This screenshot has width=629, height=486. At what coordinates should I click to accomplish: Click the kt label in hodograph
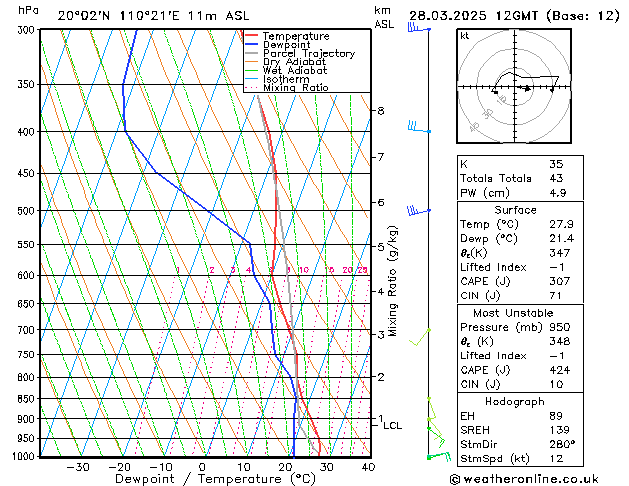465,36
